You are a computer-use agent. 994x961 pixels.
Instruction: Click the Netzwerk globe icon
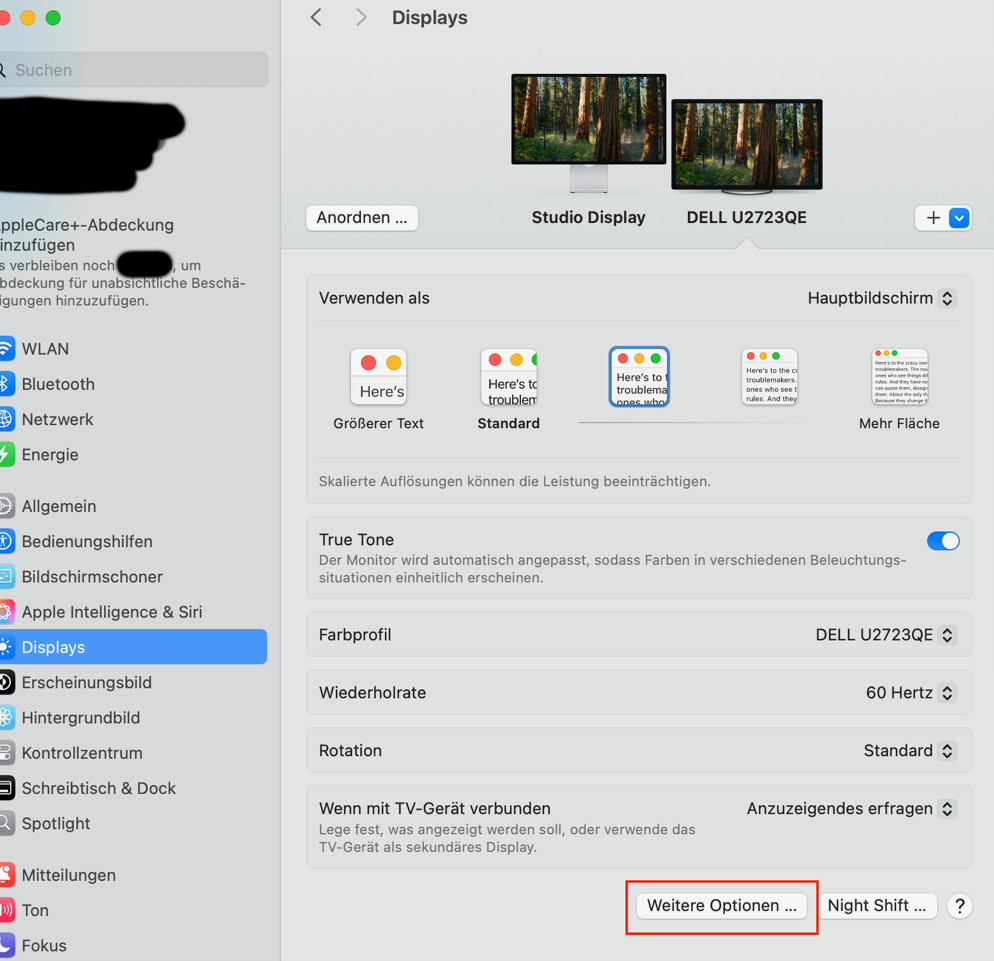6,419
